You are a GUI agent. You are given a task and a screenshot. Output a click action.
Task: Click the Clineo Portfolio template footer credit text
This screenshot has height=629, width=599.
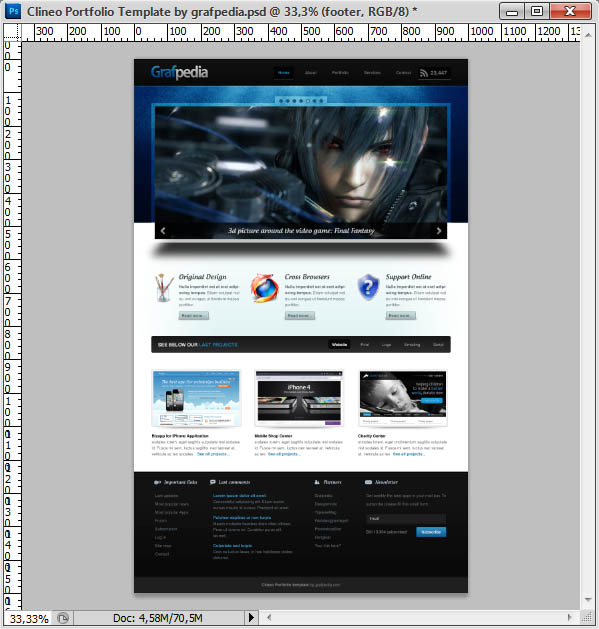[301, 585]
